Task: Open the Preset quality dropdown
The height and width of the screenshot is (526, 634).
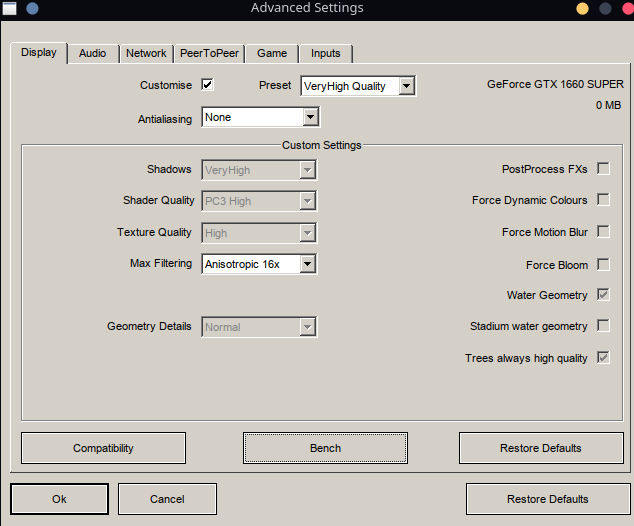Action: pyautogui.click(x=358, y=86)
